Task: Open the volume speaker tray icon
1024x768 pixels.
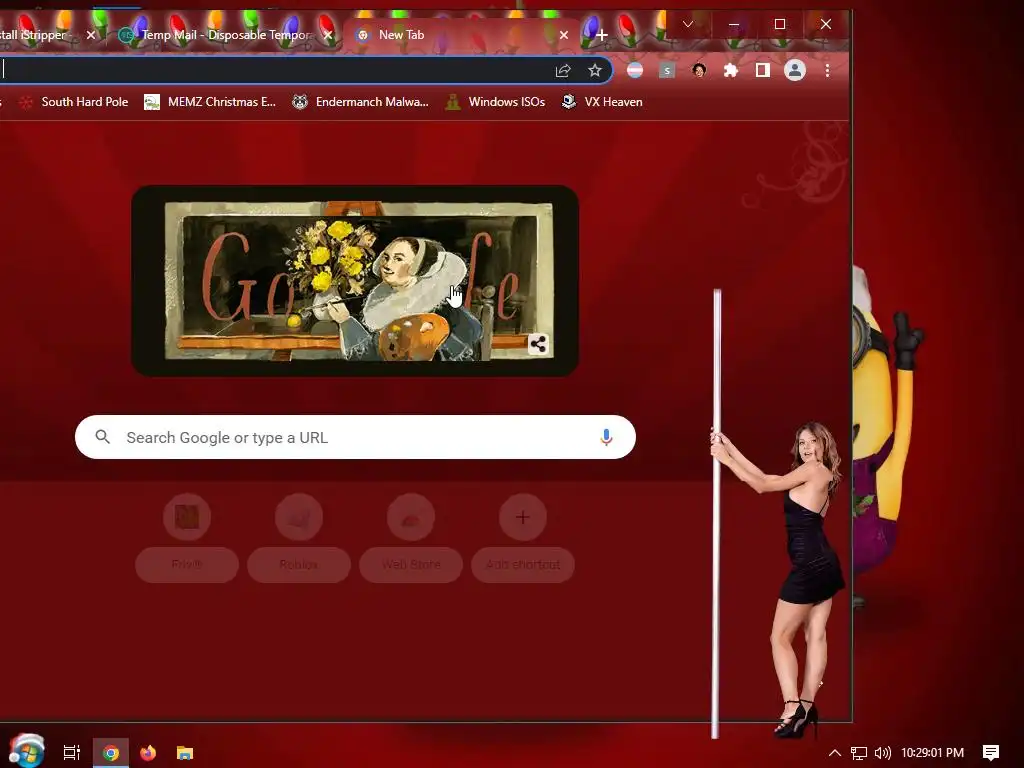Action: click(x=882, y=753)
